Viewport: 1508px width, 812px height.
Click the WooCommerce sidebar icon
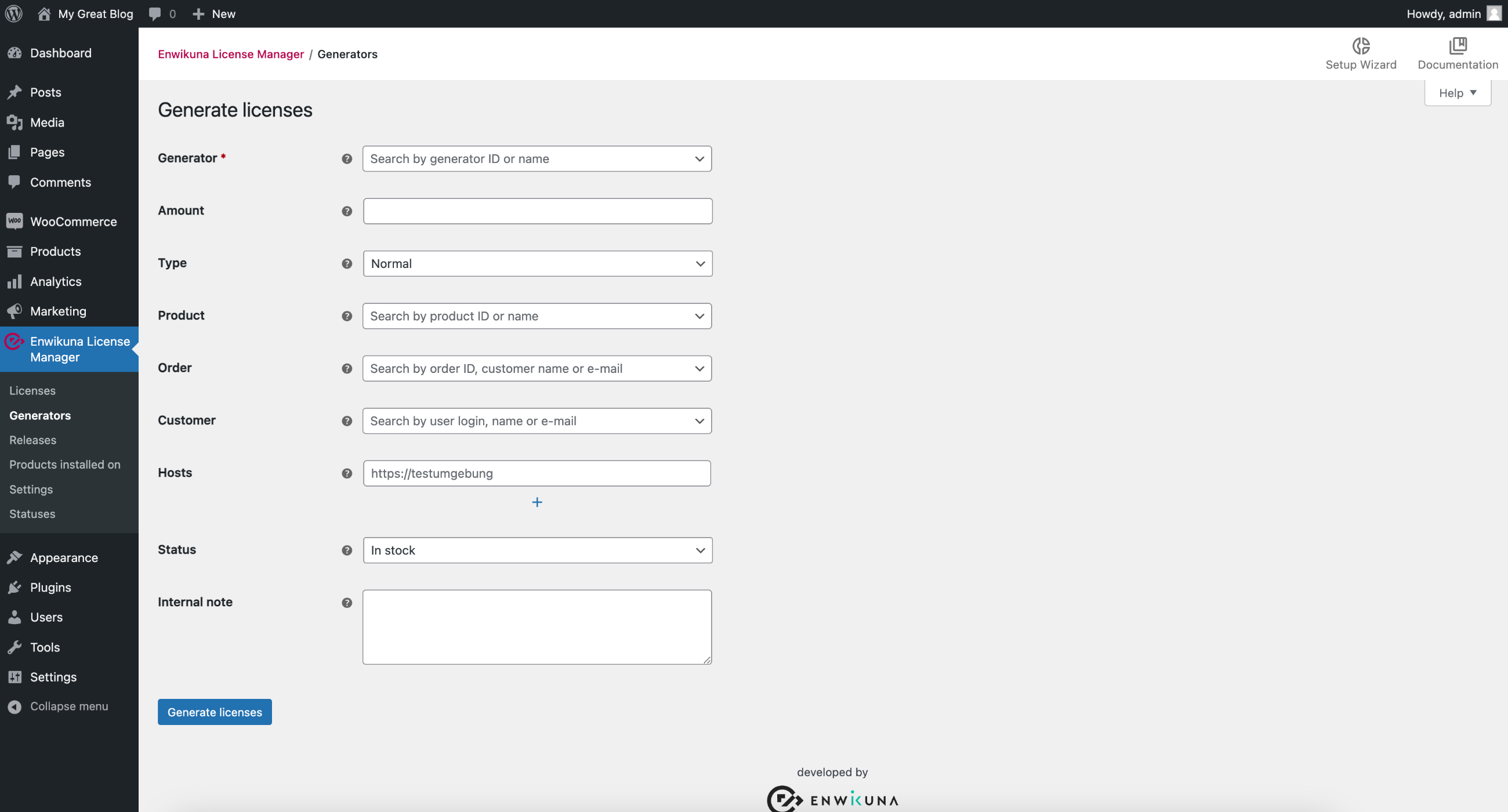(x=14, y=220)
